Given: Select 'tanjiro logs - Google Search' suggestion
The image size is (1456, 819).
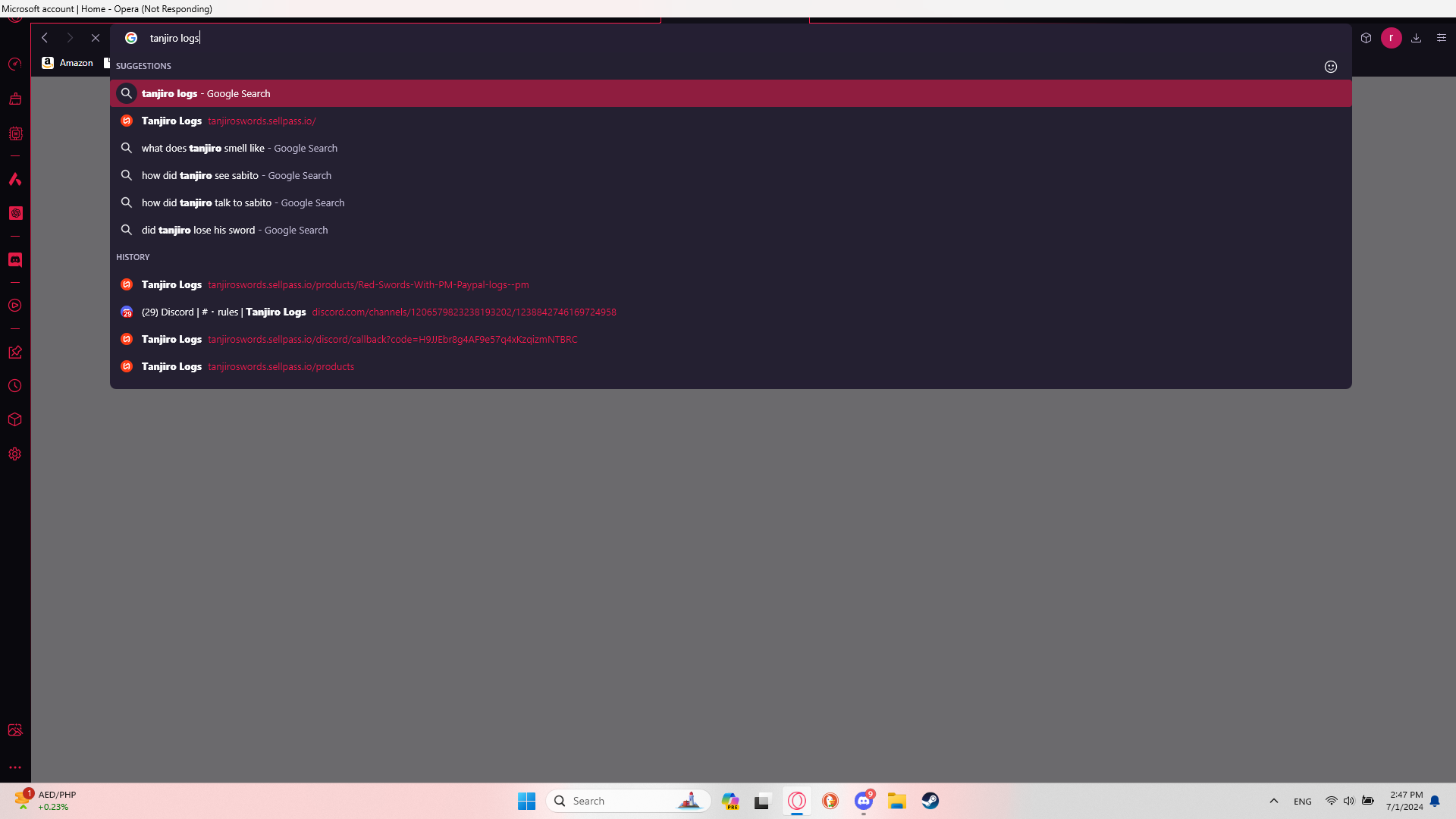Looking at the screenshot, I should point(731,93).
